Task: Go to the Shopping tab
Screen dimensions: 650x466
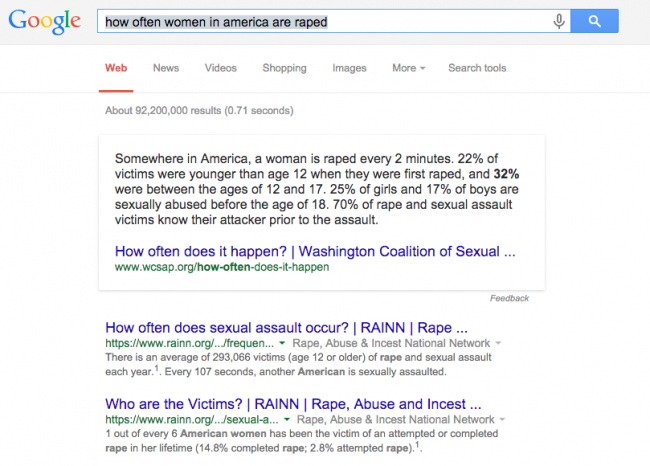Action: (284, 68)
